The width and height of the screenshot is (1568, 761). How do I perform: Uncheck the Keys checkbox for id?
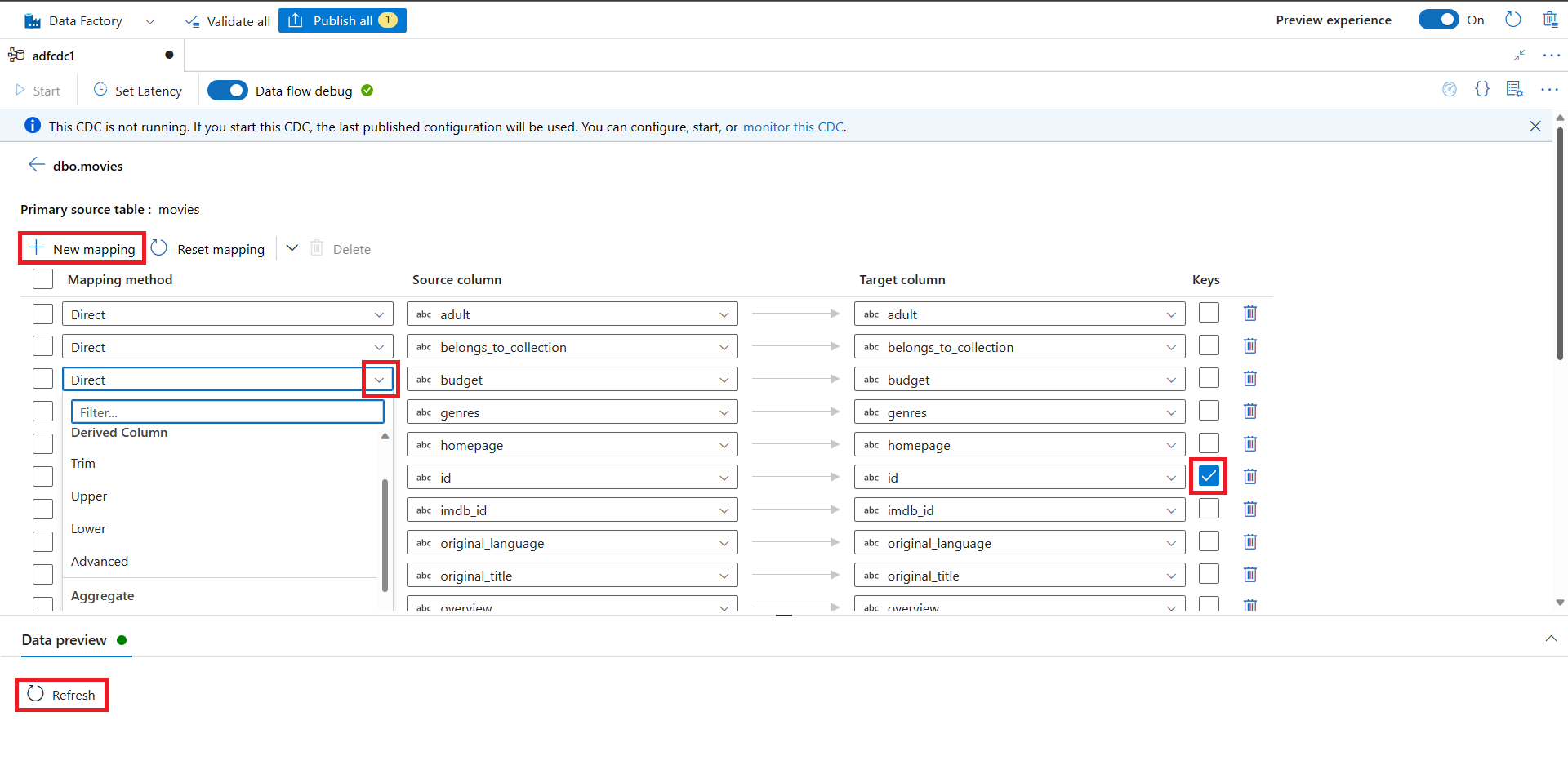pos(1209,476)
